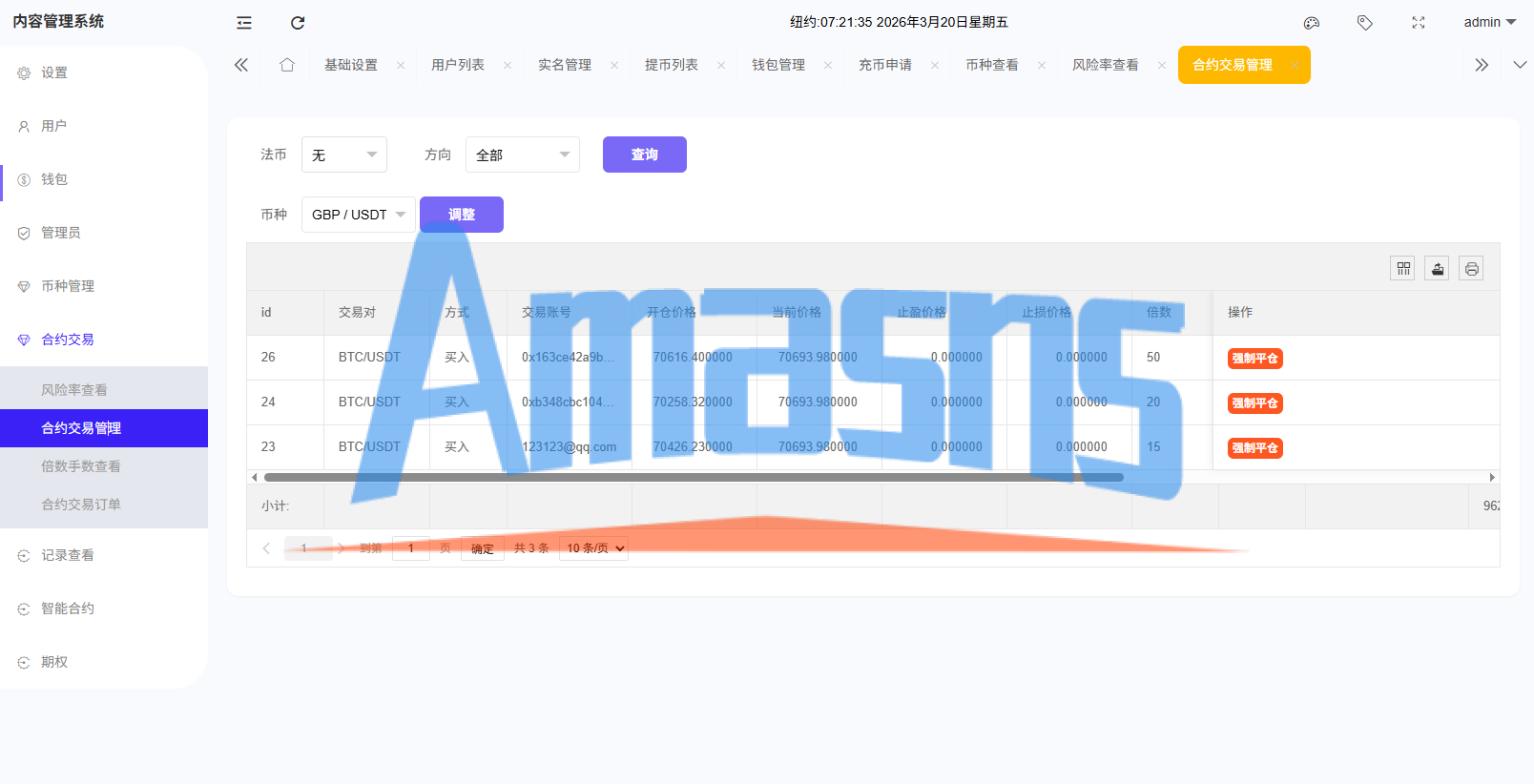
Task: Expand the 期权 sidebar menu
Action: click(104, 662)
